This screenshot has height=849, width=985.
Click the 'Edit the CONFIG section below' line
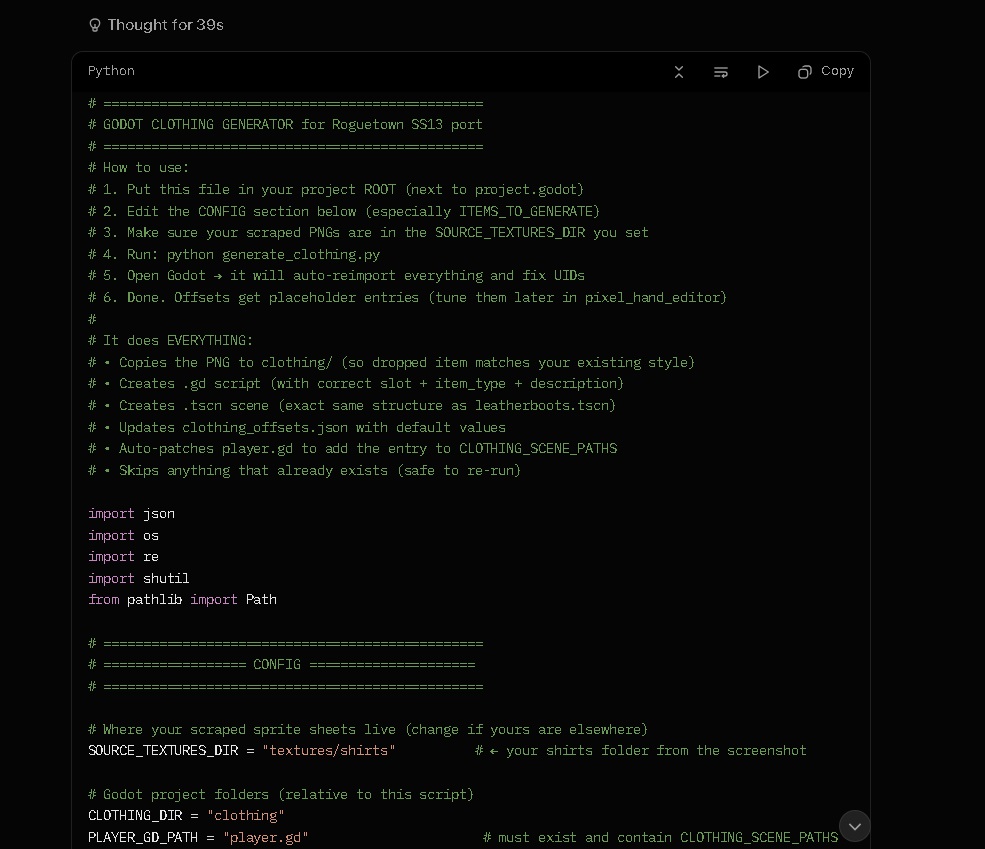[x=344, y=211]
